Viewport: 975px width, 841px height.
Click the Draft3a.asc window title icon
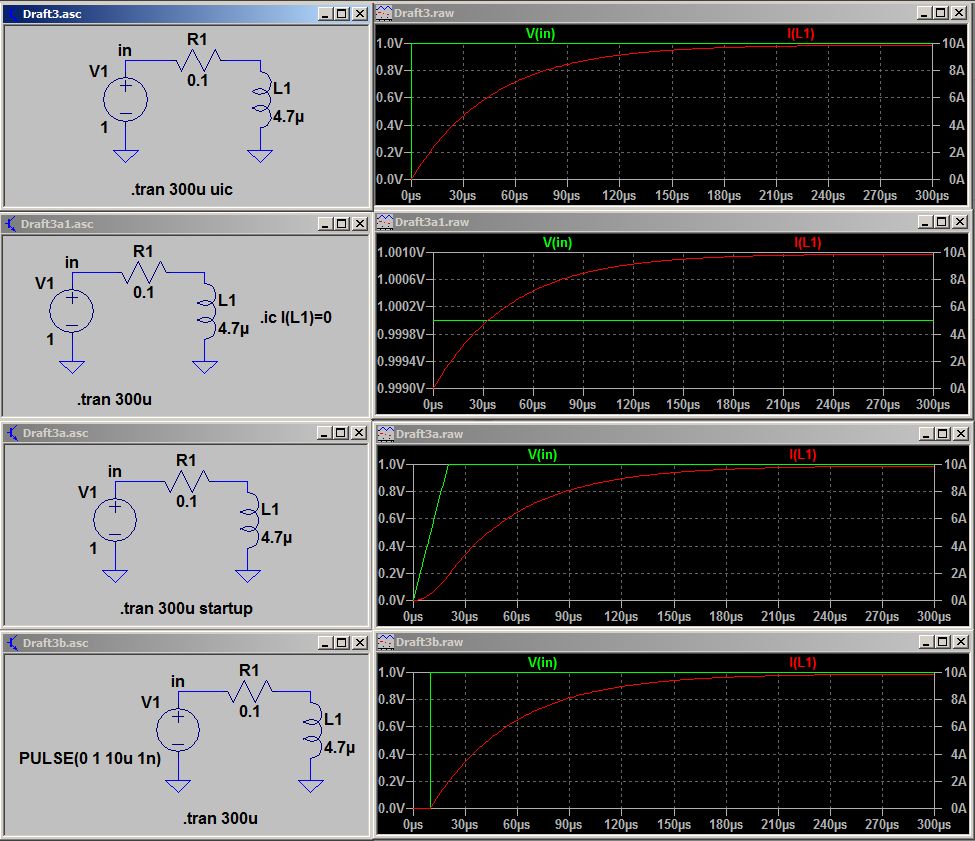[12, 433]
